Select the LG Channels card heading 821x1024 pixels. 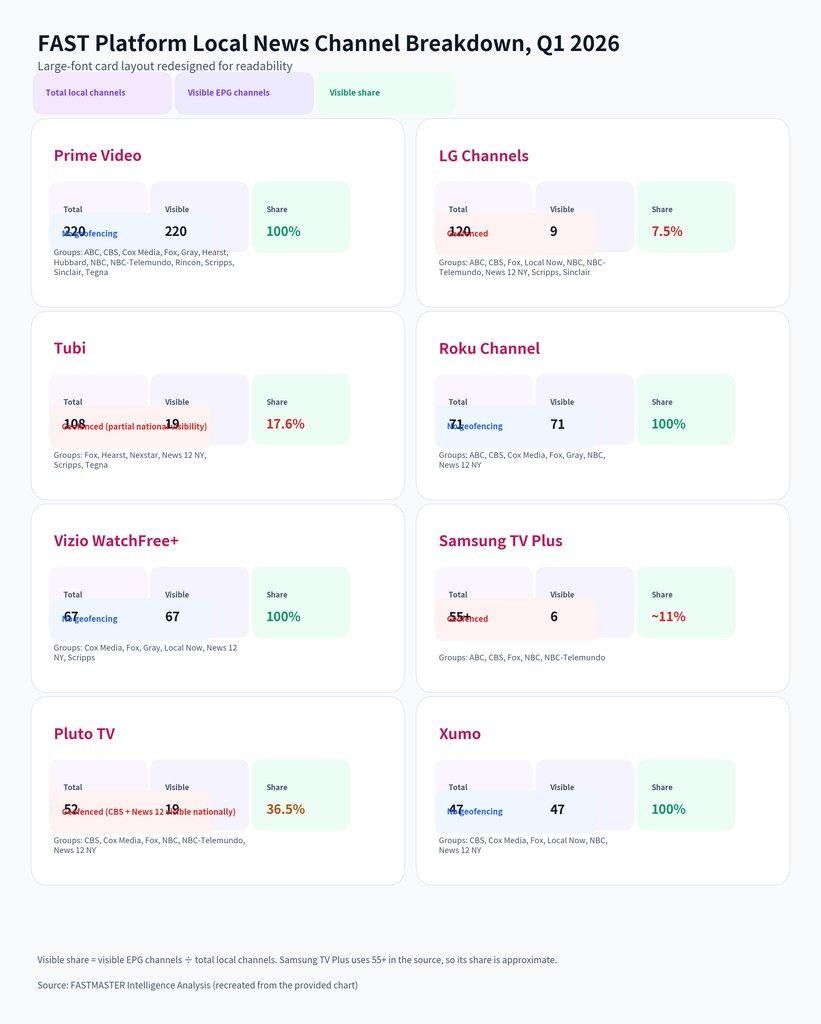[484, 156]
